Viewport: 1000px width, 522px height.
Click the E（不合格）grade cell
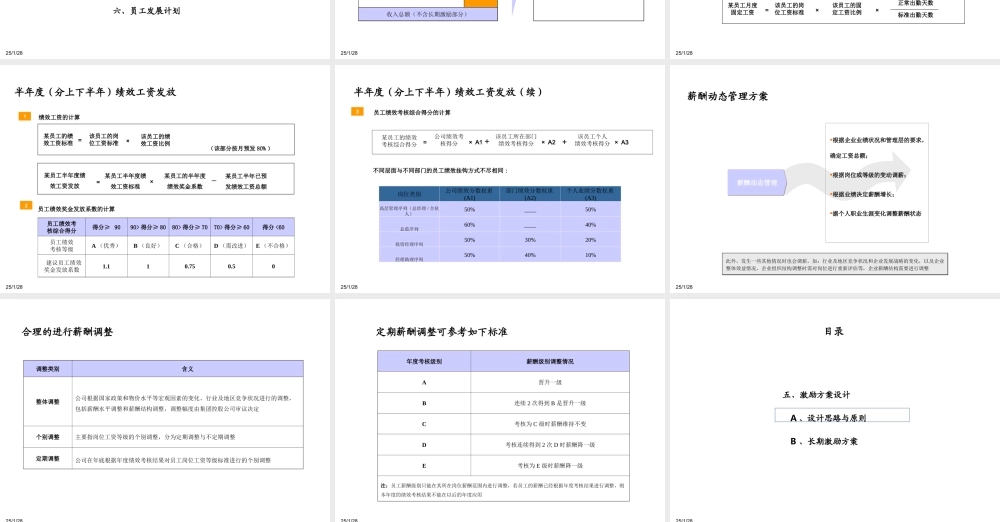[274, 246]
